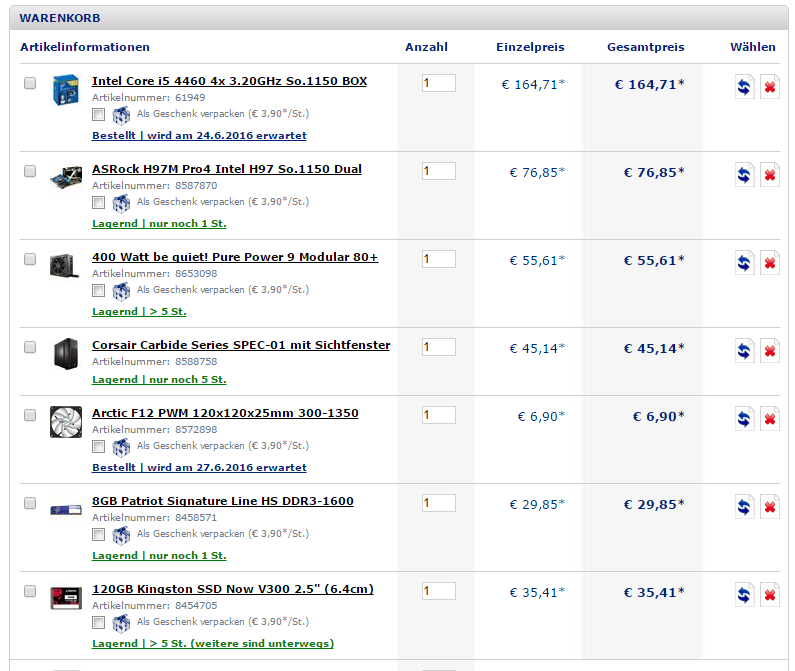Select the 8GB Patriot Signature row checkbox
The height and width of the screenshot is (671, 795).
(x=30, y=503)
